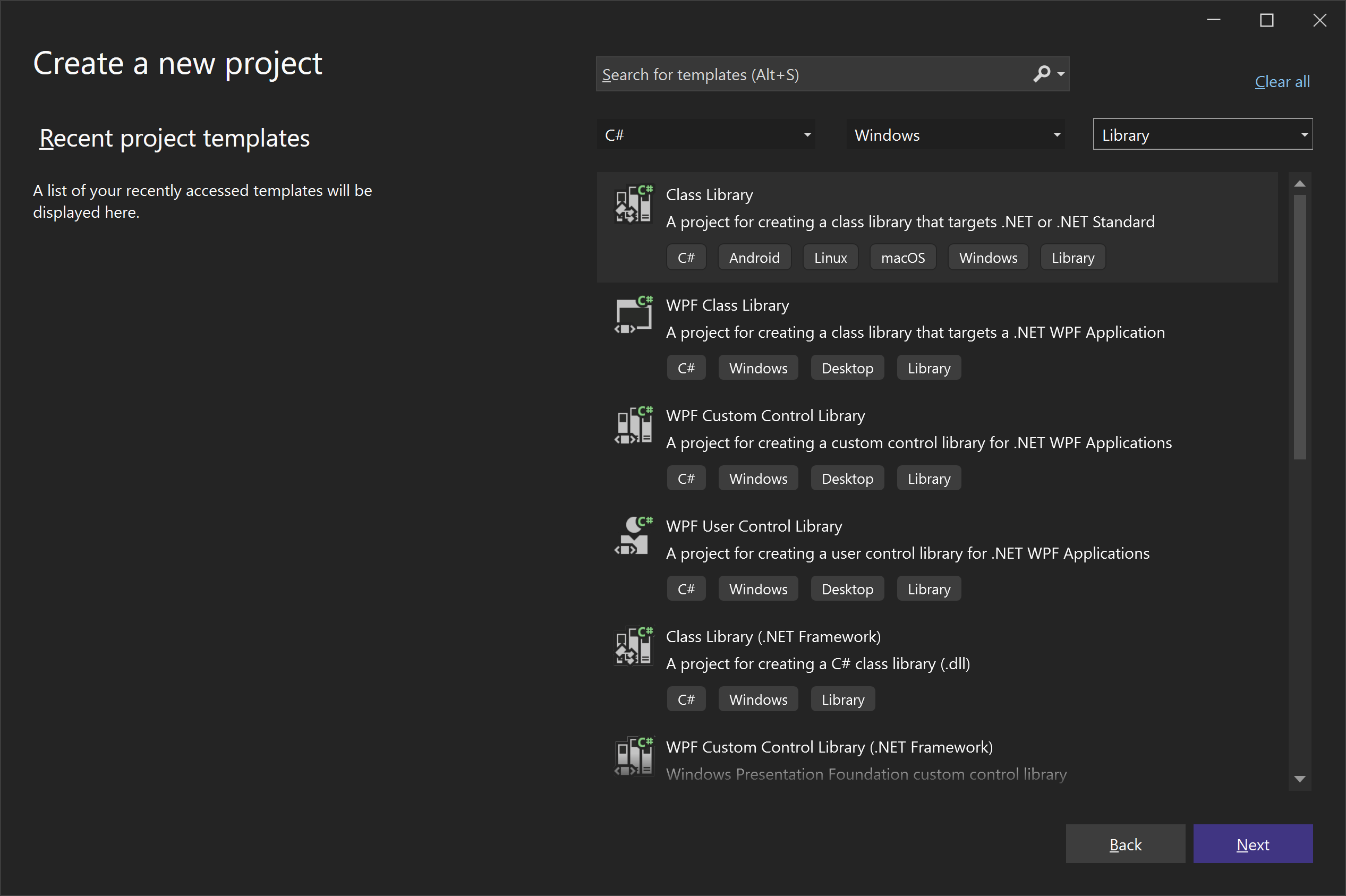The height and width of the screenshot is (896, 1346).
Task: Click the template list scroll down arrow
Action: pyautogui.click(x=1300, y=779)
